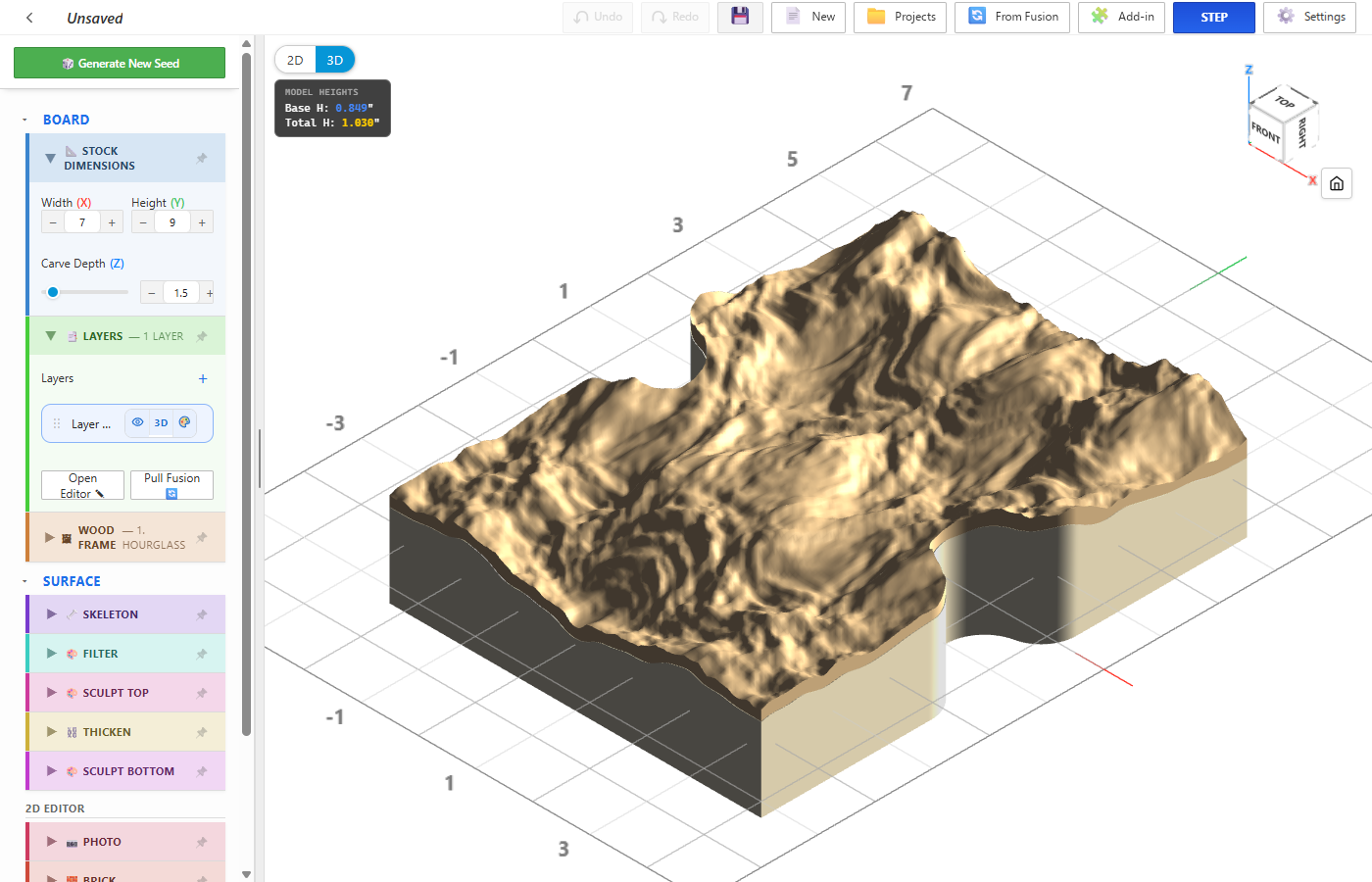
Task: Click the save floppy disk icon
Action: tap(740, 17)
